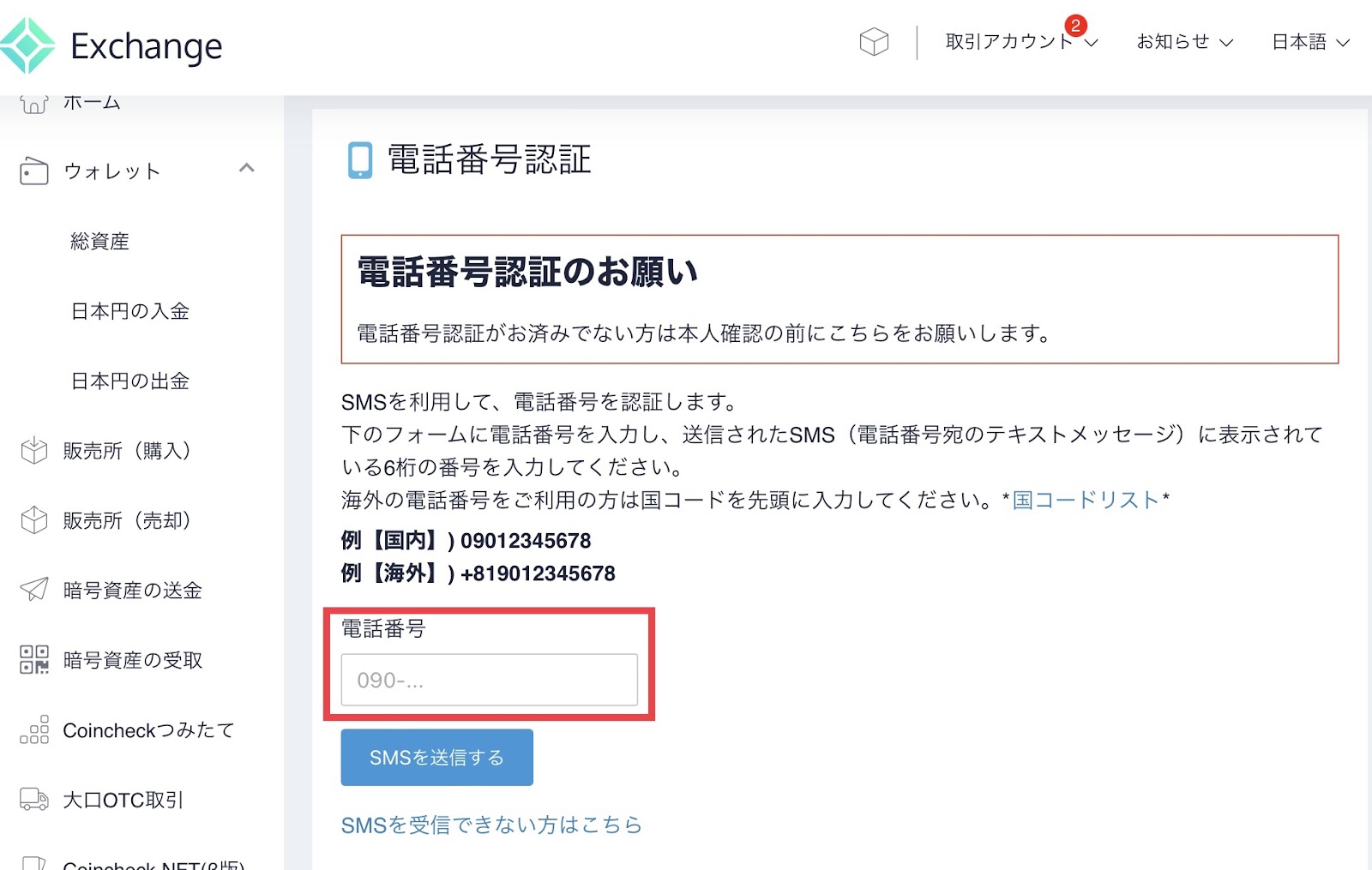Open 販売所（売却）page
The image size is (1372, 870).
click(127, 520)
